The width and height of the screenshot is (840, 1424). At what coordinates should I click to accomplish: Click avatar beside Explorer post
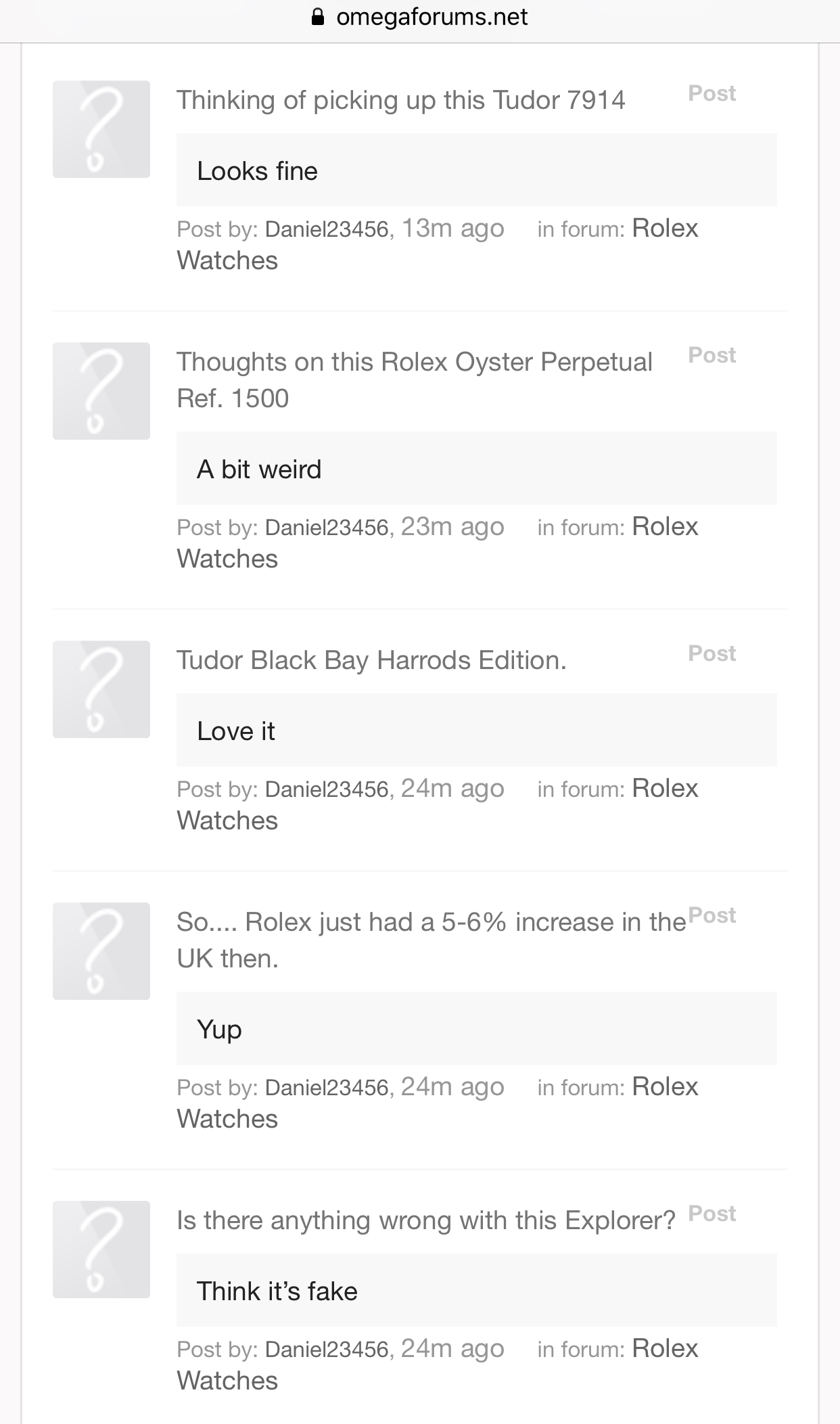(101, 1249)
